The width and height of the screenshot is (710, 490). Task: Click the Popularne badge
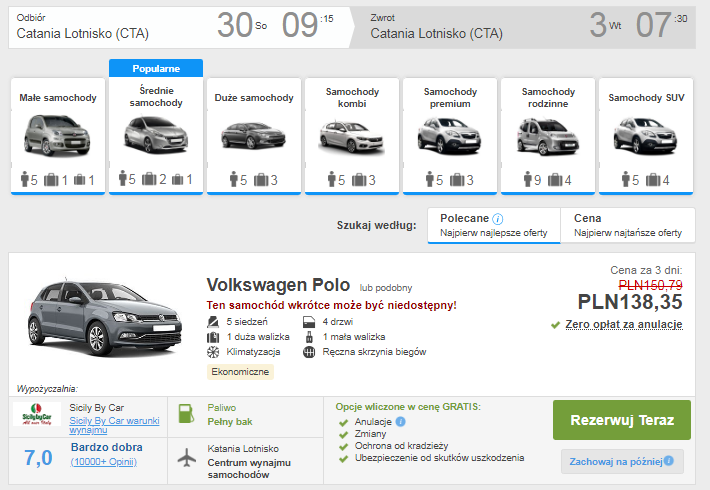[x=156, y=68]
